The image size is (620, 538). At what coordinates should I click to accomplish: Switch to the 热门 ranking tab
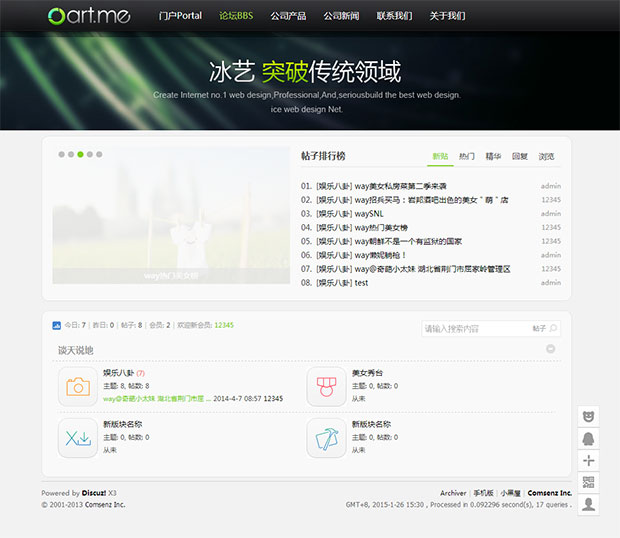point(467,156)
